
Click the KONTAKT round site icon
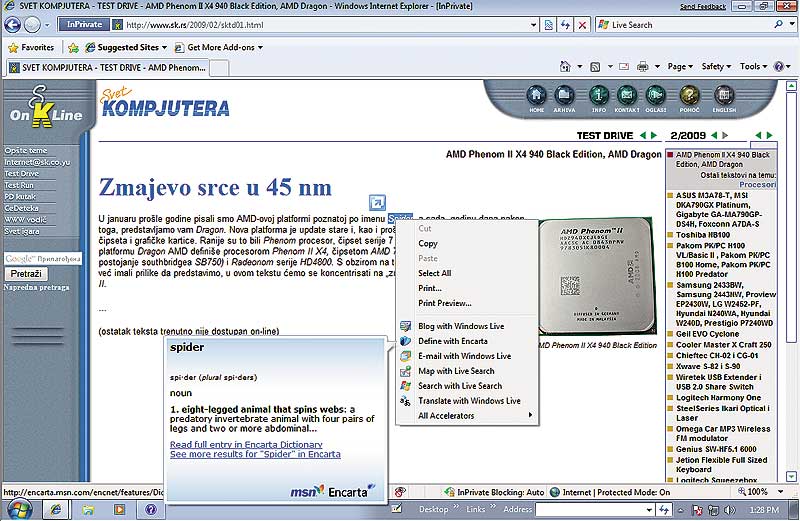pos(627,95)
